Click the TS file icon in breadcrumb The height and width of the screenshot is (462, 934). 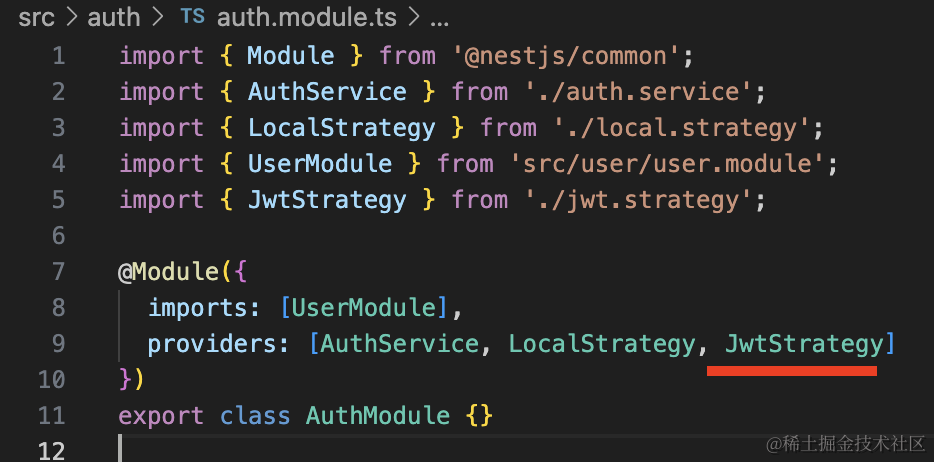(193, 16)
